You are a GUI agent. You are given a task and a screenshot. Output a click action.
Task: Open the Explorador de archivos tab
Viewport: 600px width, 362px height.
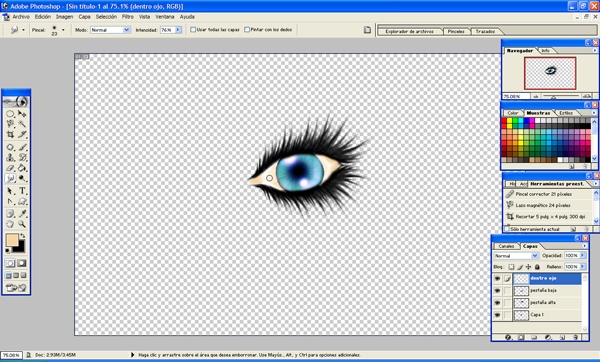409,31
